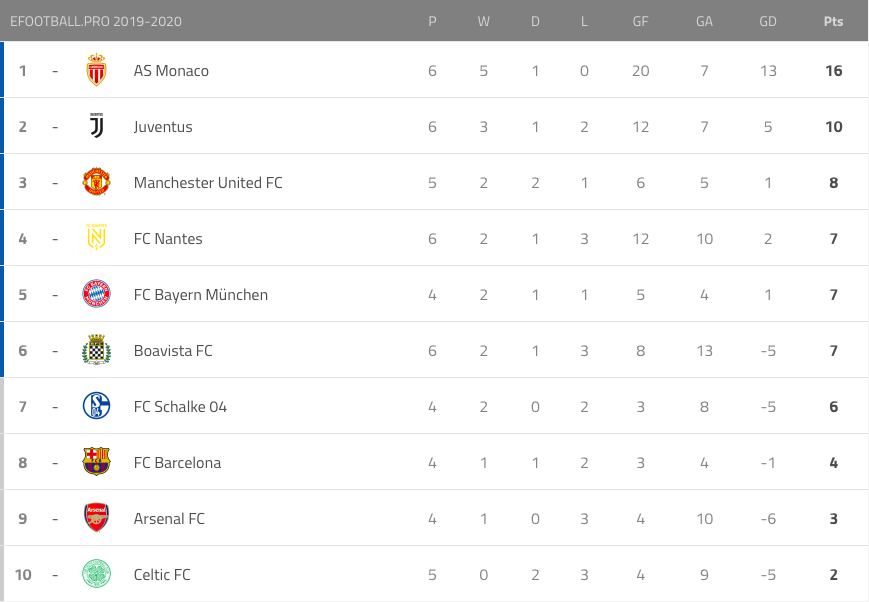
Task: Select the Manchester United FC name
Action: pyautogui.click(x=208, y=183)
